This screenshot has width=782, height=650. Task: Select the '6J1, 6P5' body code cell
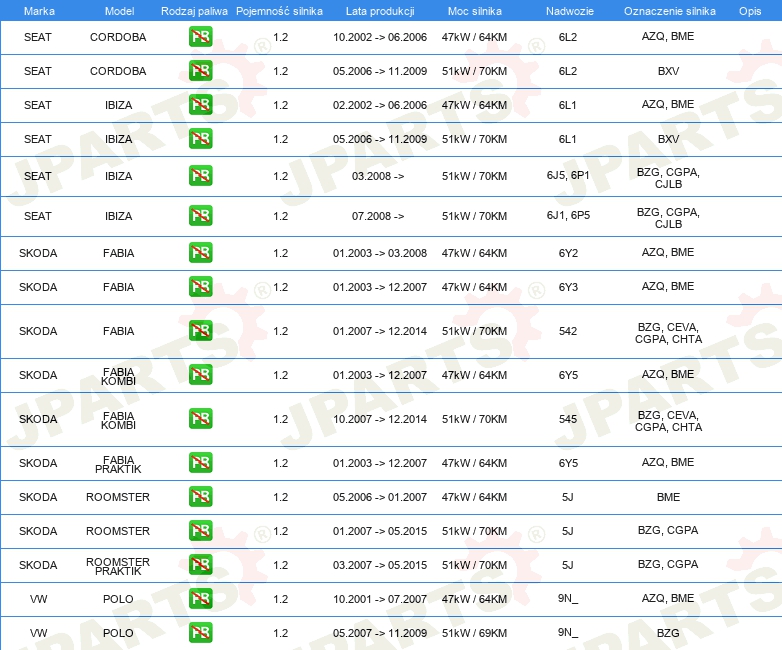tap(568, 216)
